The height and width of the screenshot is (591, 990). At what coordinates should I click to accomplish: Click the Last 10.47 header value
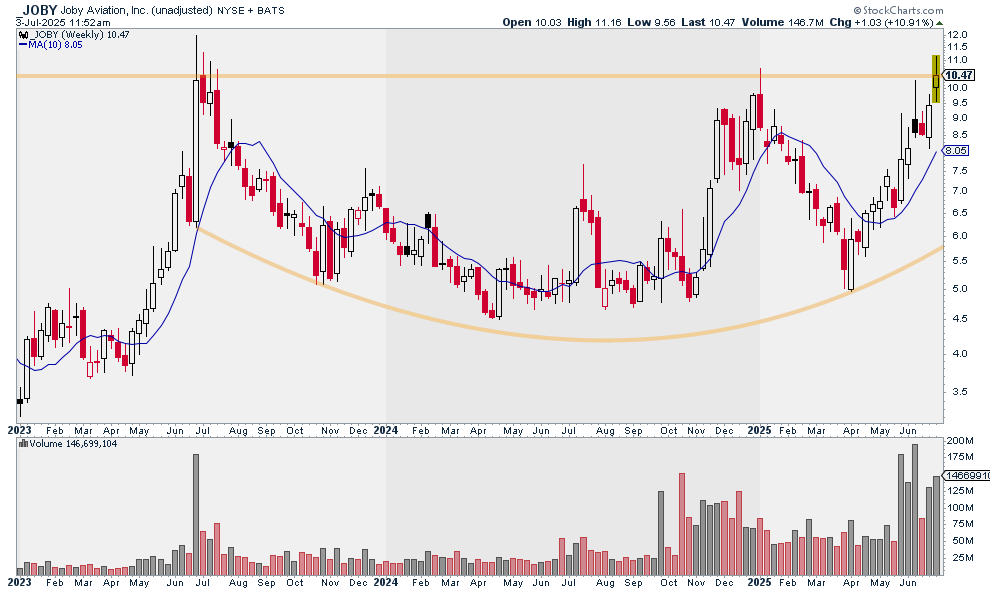pos(708,22)
